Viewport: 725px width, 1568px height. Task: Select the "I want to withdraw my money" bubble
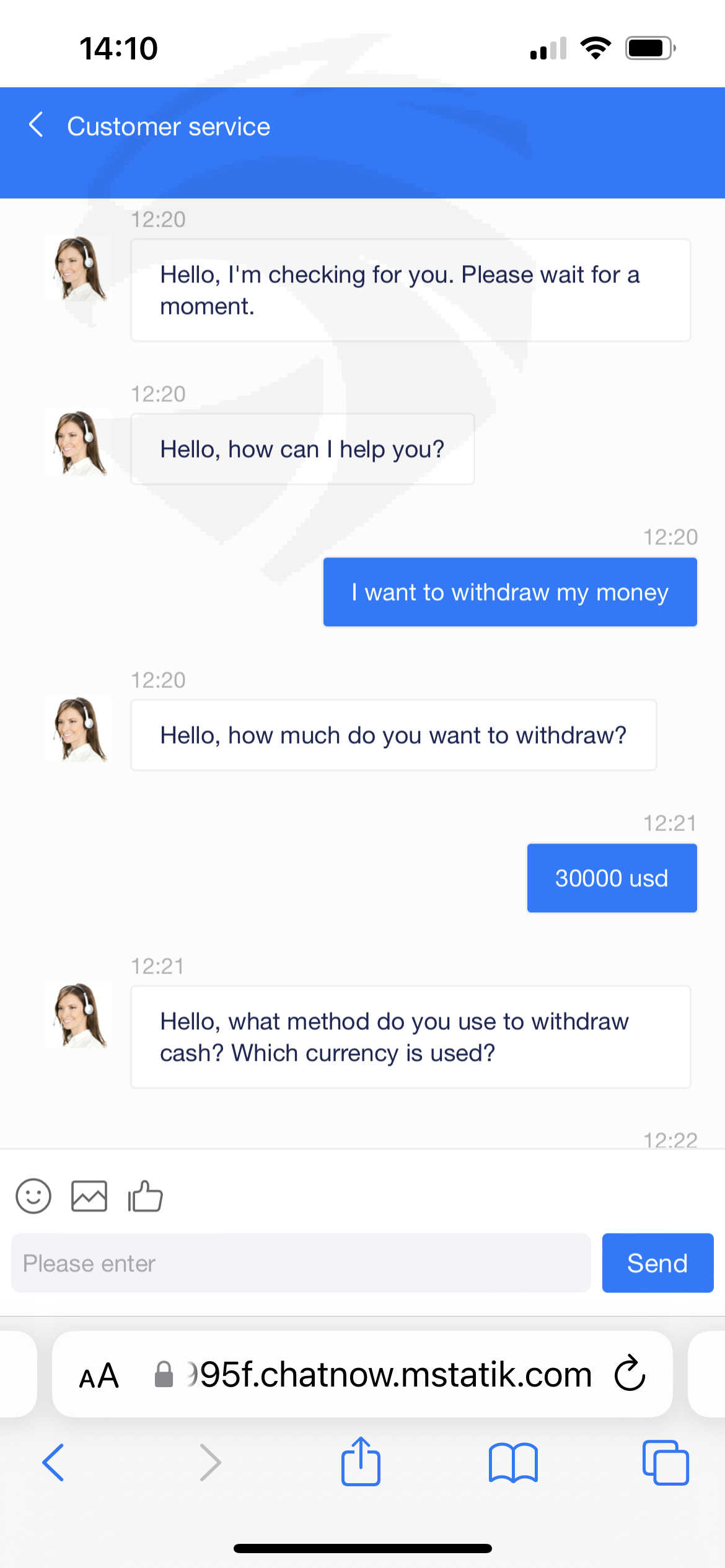[x=509, y=592]
